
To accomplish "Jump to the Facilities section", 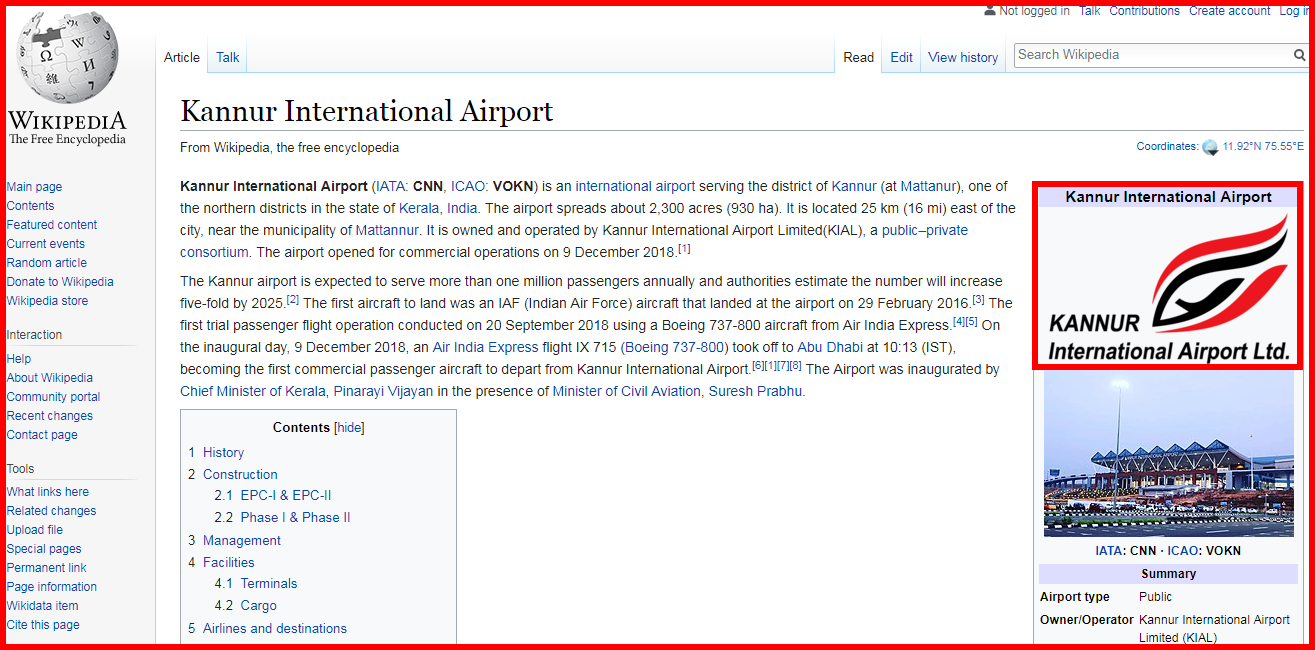I will coord(229,563).
